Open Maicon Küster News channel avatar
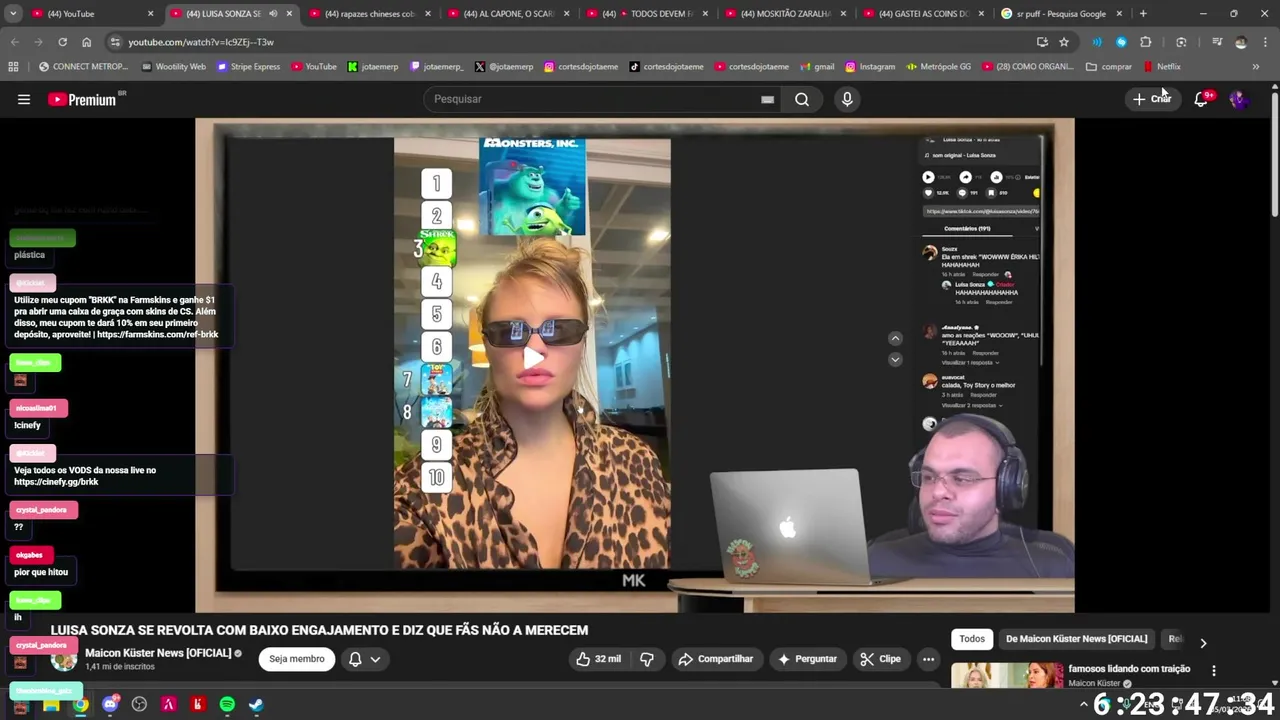Screen dimensions: 1280x720 tap(64, 659)
